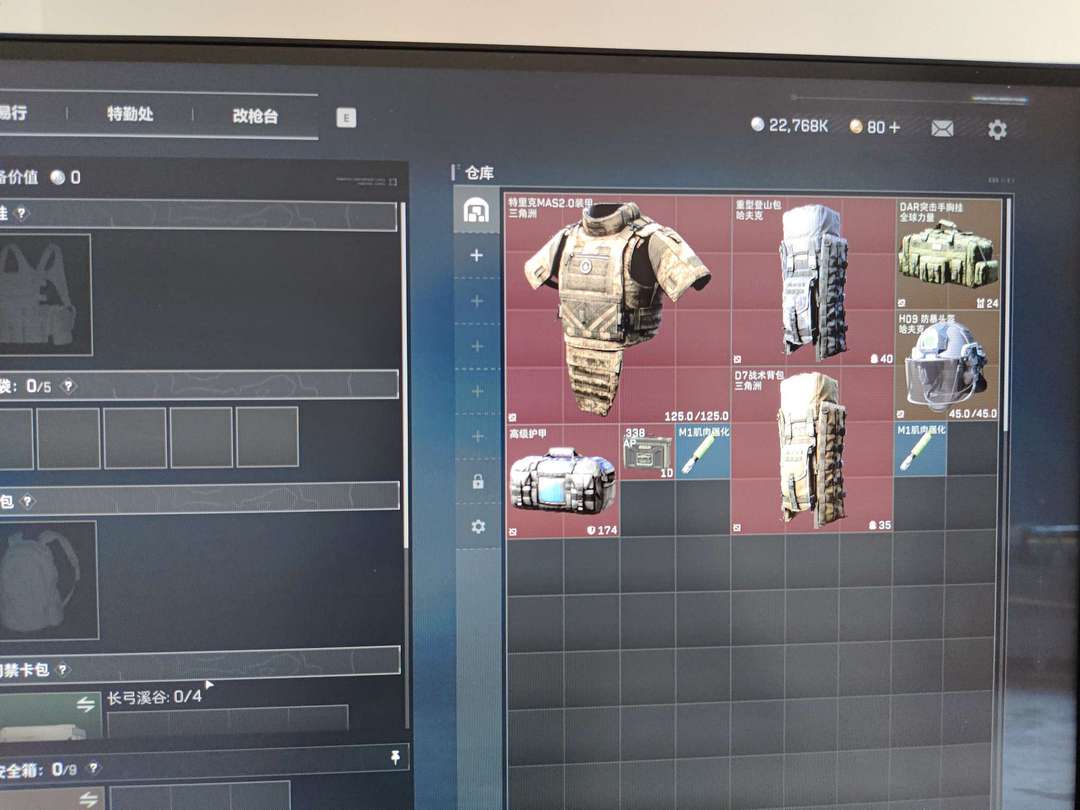Click the locked stash slot padlock
1080x810 pixels.
pos(477,481)
